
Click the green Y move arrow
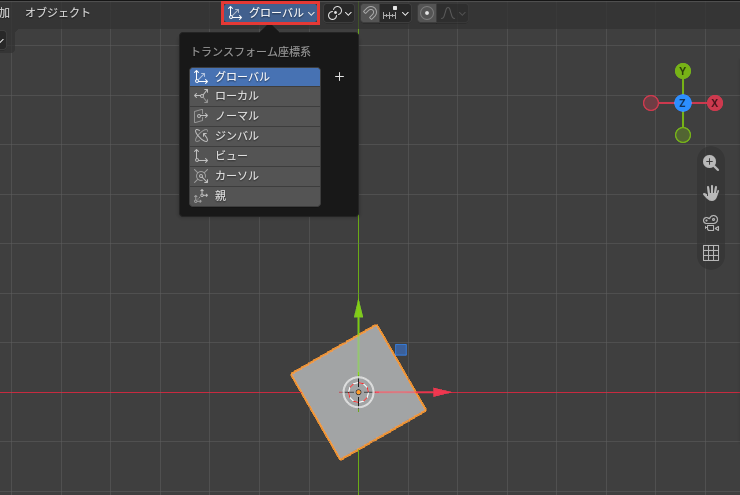(358, 310)
